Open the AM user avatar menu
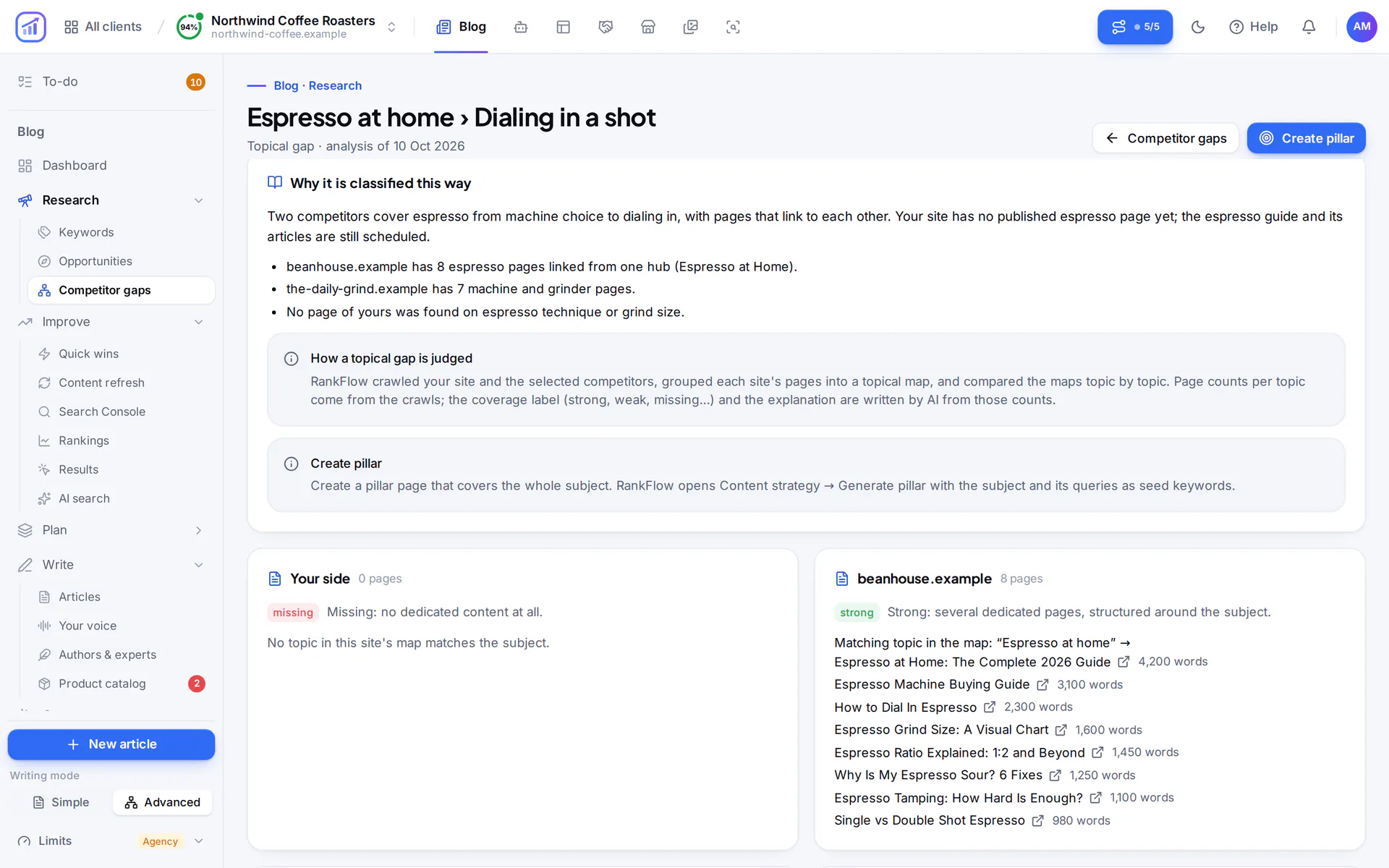1389x868 pixels. (1362, 27)
